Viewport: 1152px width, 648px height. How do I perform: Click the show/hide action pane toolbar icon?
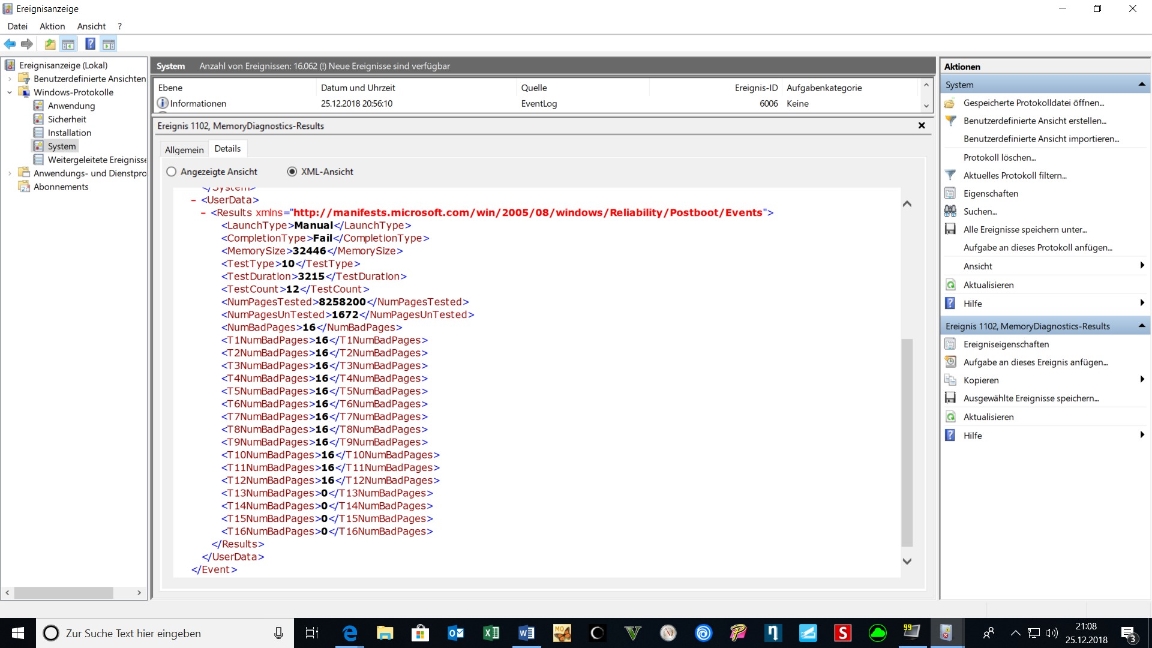109,45
